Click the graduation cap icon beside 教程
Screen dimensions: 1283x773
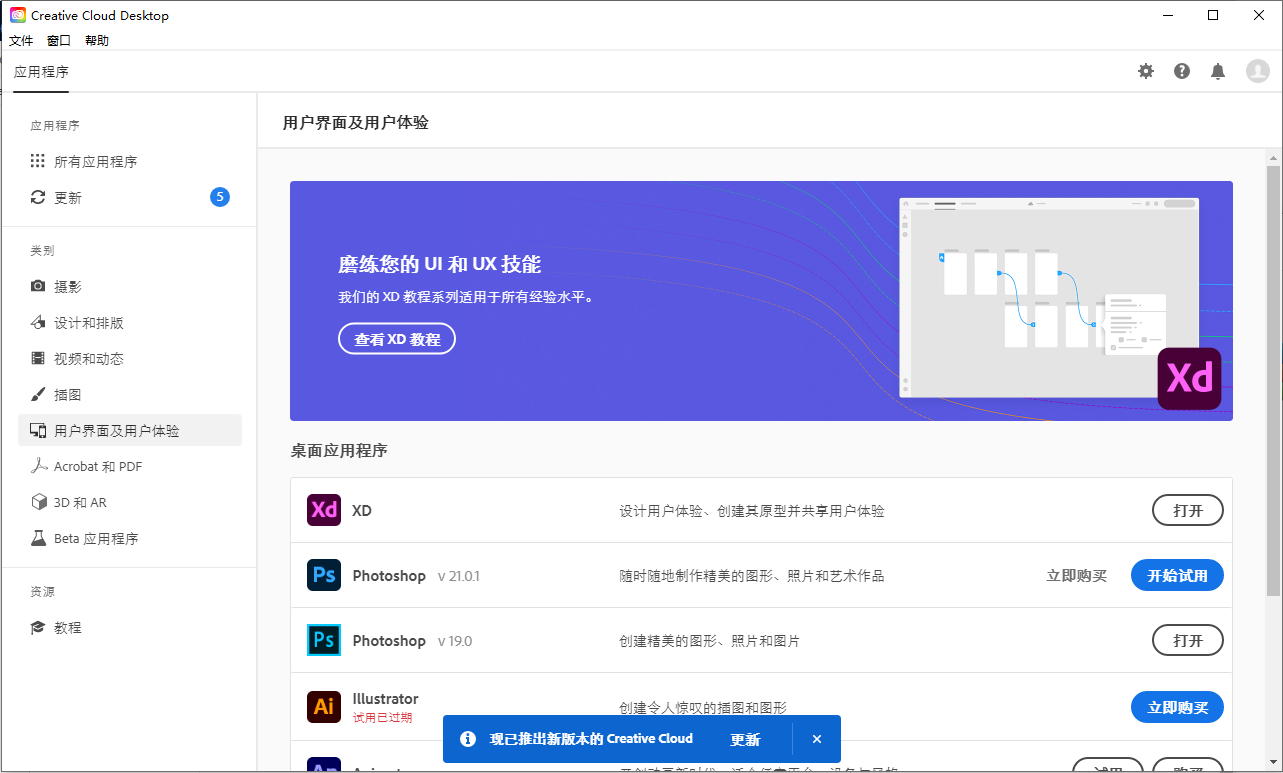pyautogui.click(x=38, y=628)
